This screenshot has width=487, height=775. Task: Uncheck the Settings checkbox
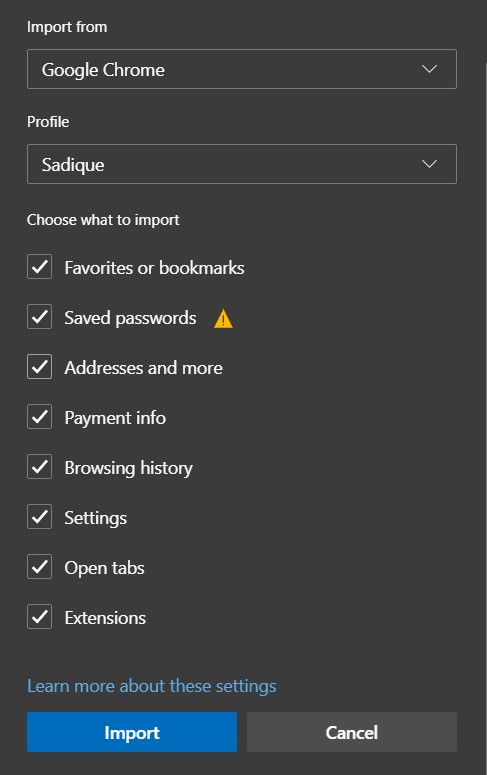40,517
